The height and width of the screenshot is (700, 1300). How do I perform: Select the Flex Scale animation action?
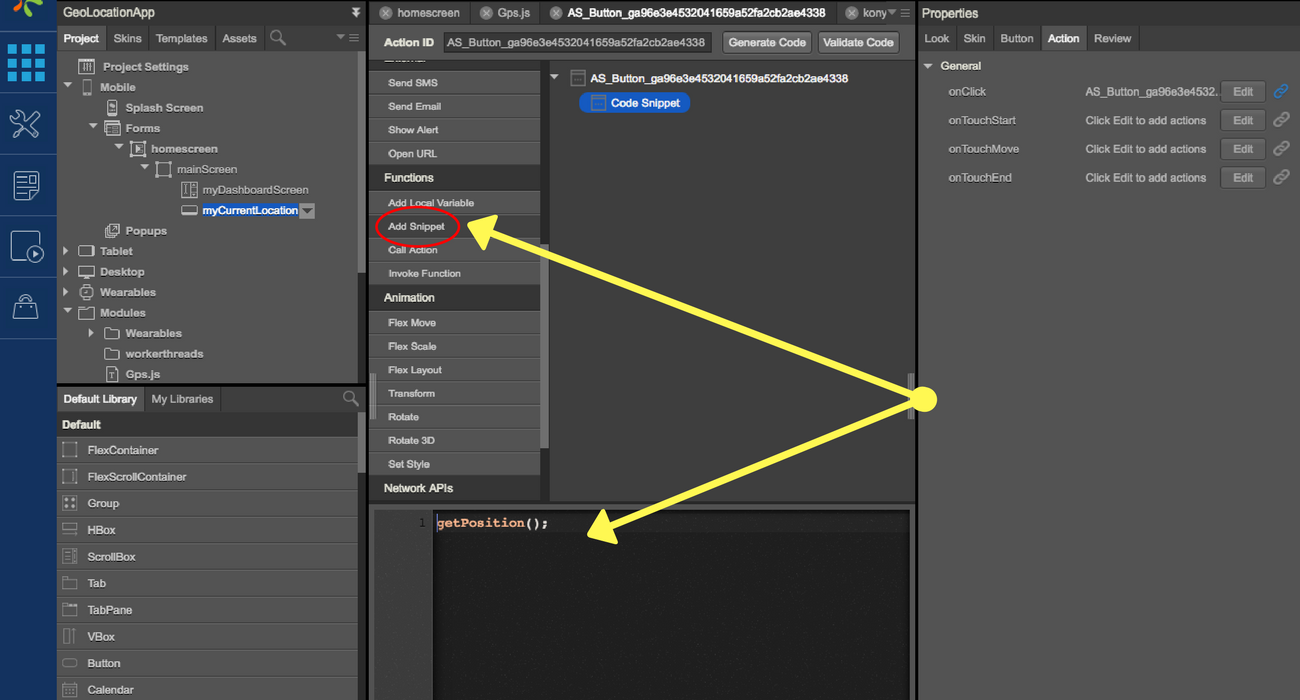pos(413,345)
